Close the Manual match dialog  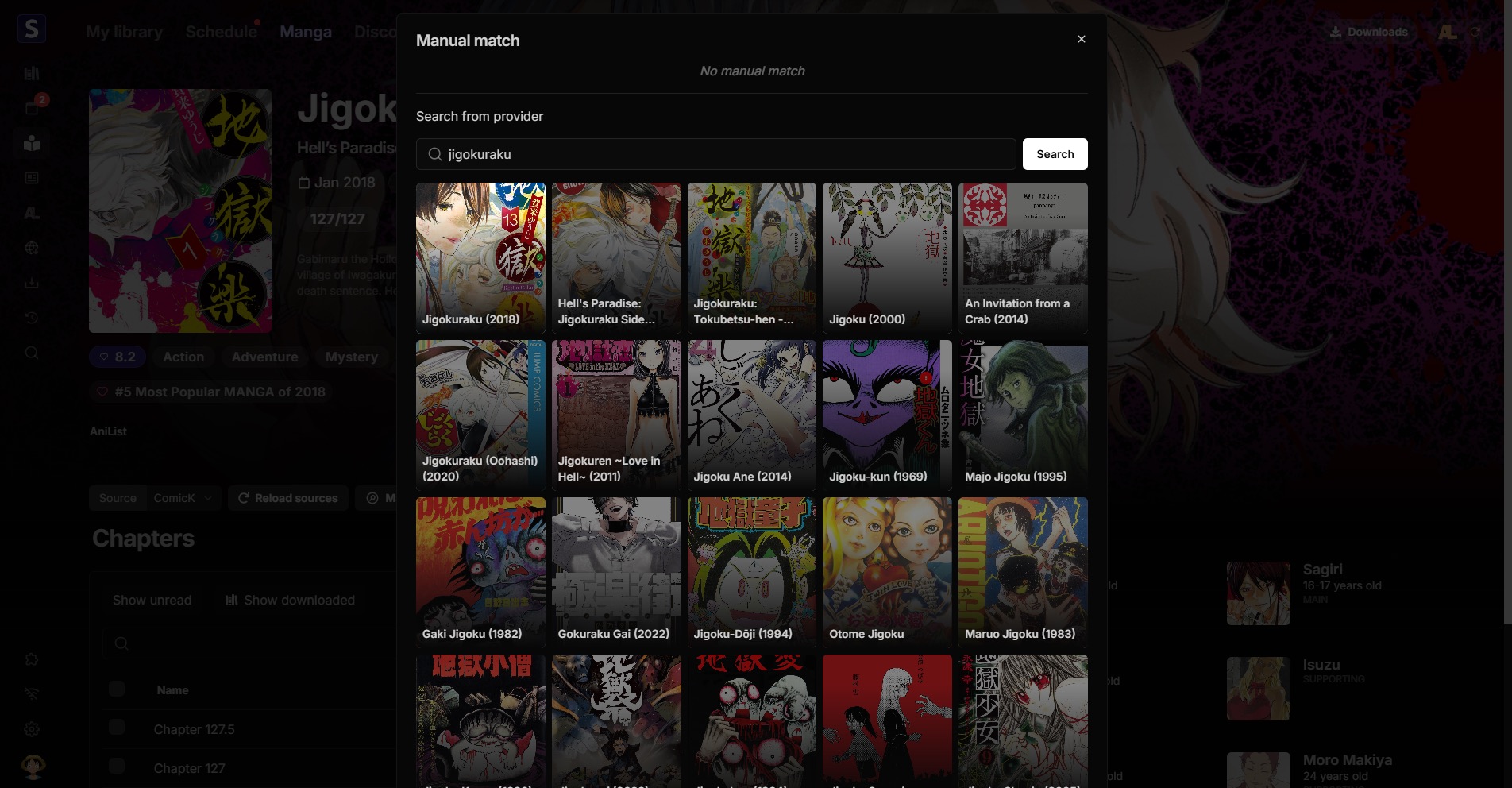[1081, 39]
